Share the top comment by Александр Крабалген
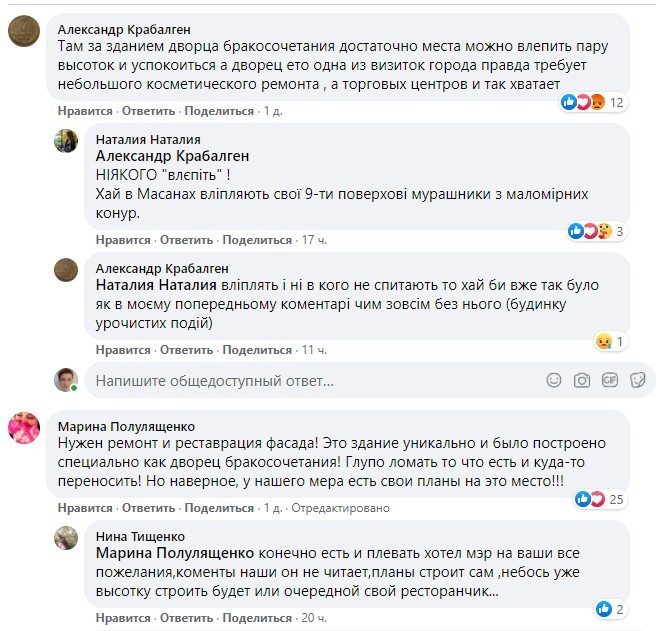Viewport: 667px width, 631px height. [218, 111]
